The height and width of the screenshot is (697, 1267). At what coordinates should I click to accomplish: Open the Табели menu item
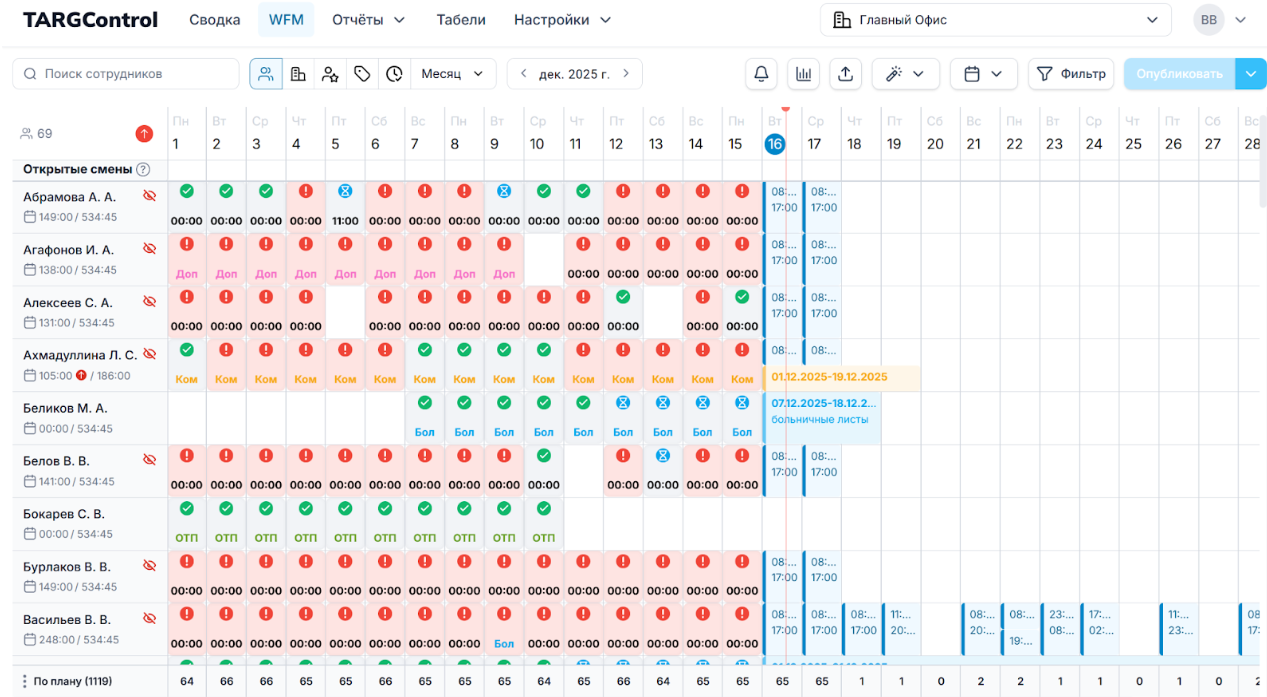[x=461, y=20]
